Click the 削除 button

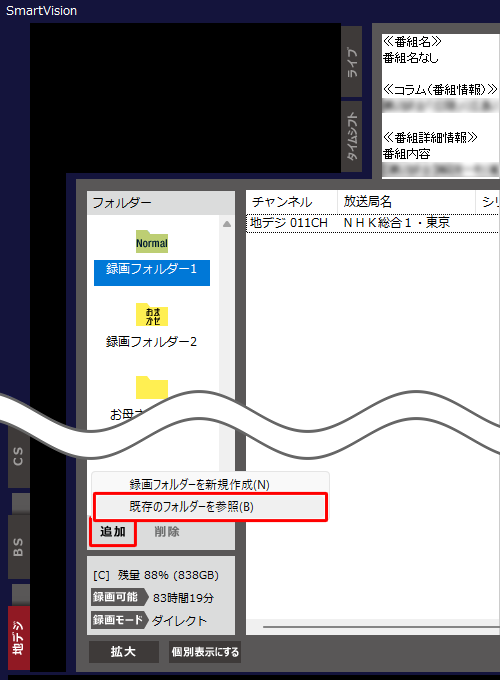coord(167,532)
